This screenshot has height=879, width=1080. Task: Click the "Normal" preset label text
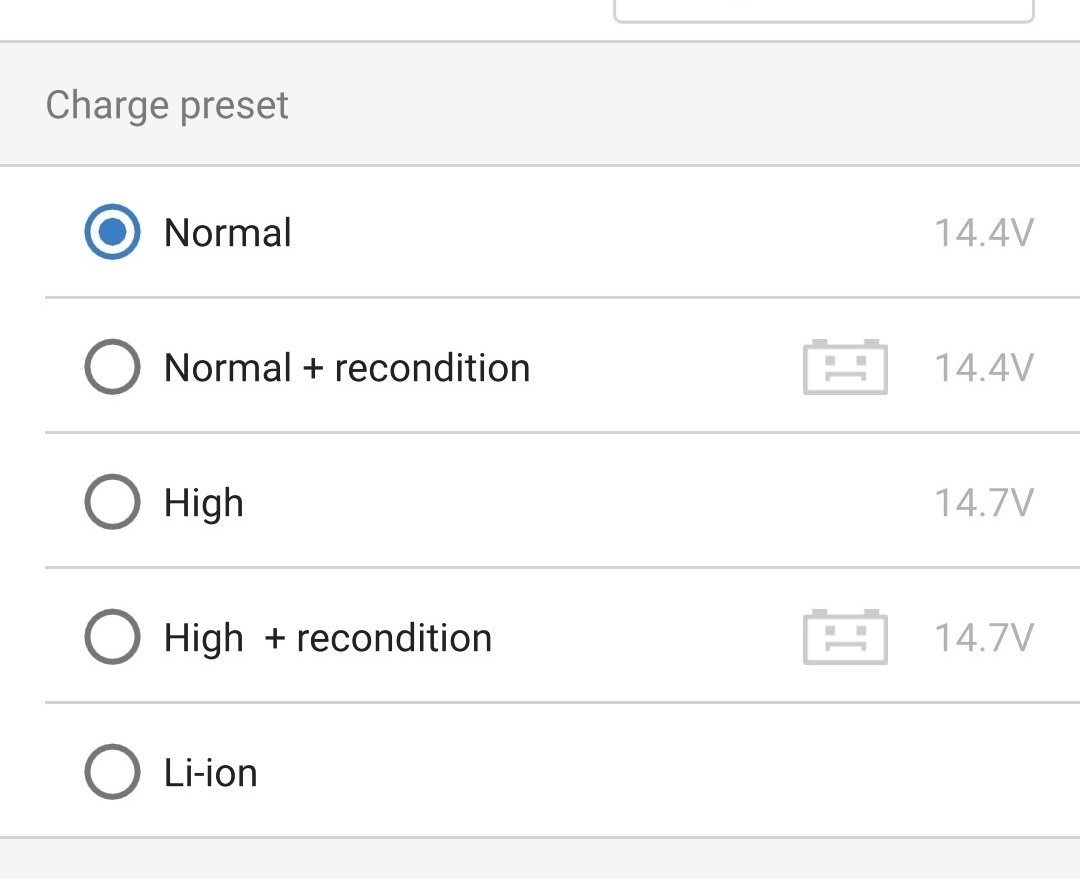point(228,233)
